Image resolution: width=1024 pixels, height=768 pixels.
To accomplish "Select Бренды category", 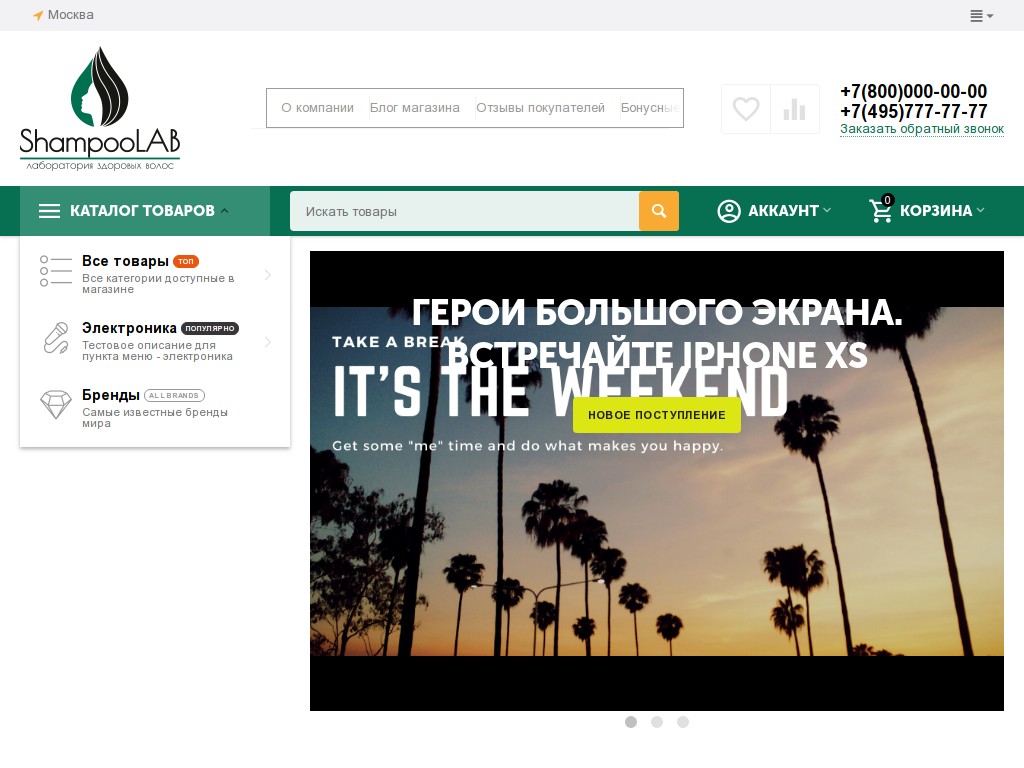I will 111,395.
